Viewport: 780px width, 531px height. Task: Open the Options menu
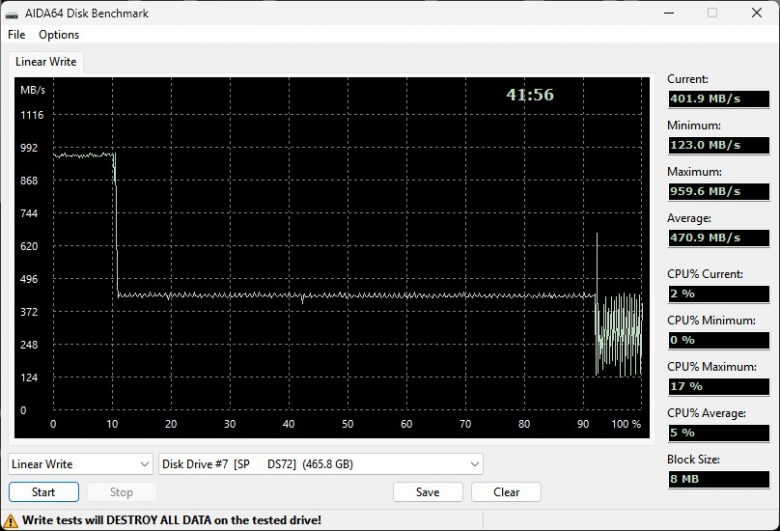click(59, 34)
